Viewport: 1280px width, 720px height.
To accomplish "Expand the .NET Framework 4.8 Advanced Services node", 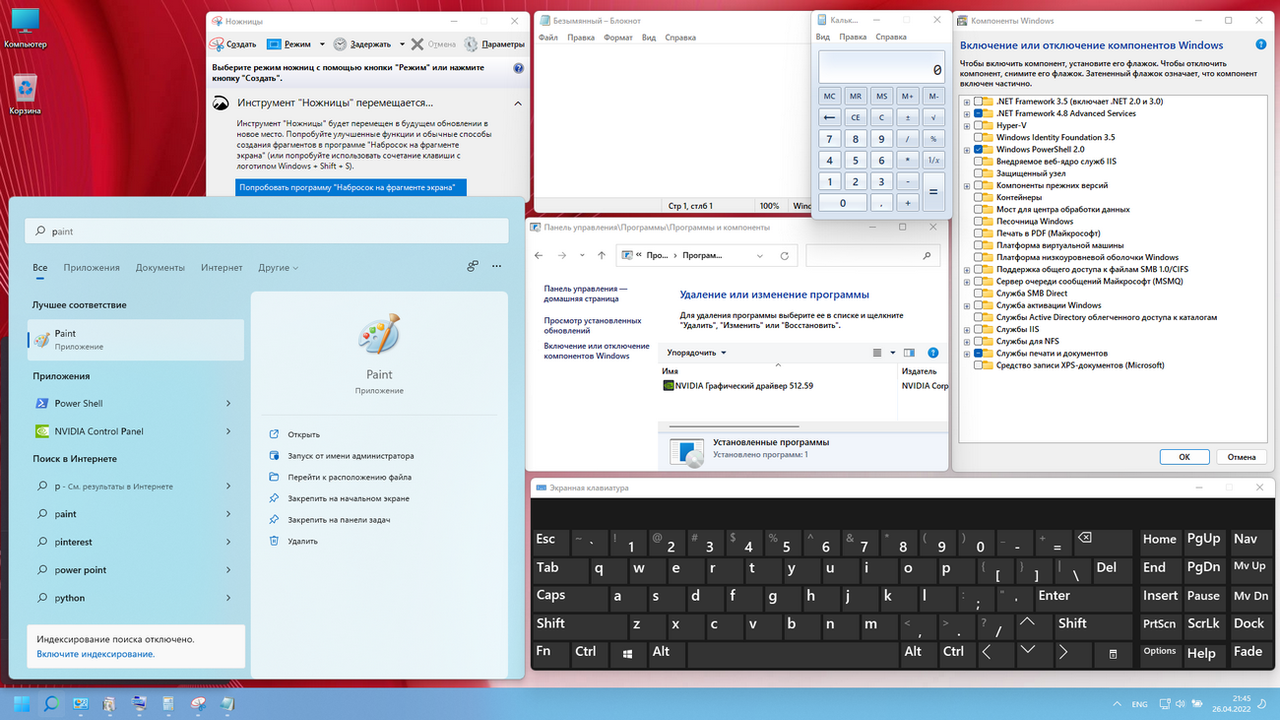I will [x=966, y=114].
